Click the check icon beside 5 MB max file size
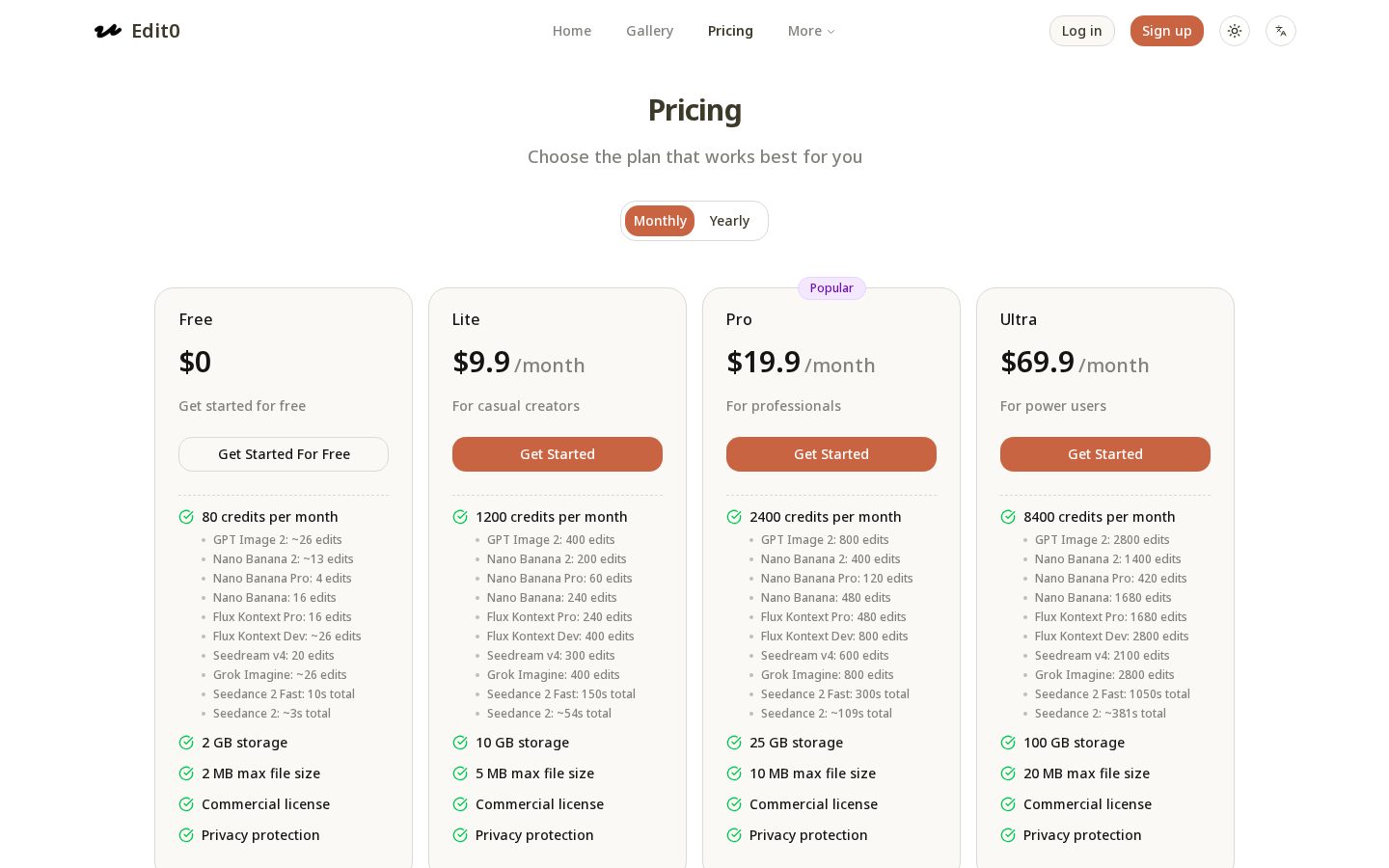1389x868 pixels. [x=460, y=773]
